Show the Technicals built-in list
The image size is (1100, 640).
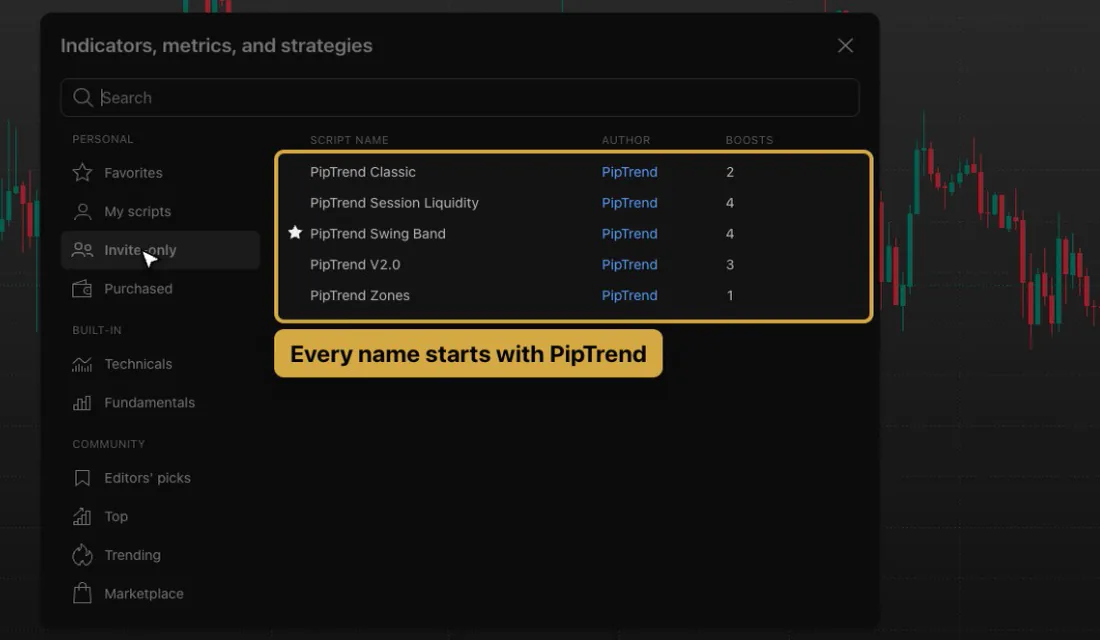tap(161, 364)
